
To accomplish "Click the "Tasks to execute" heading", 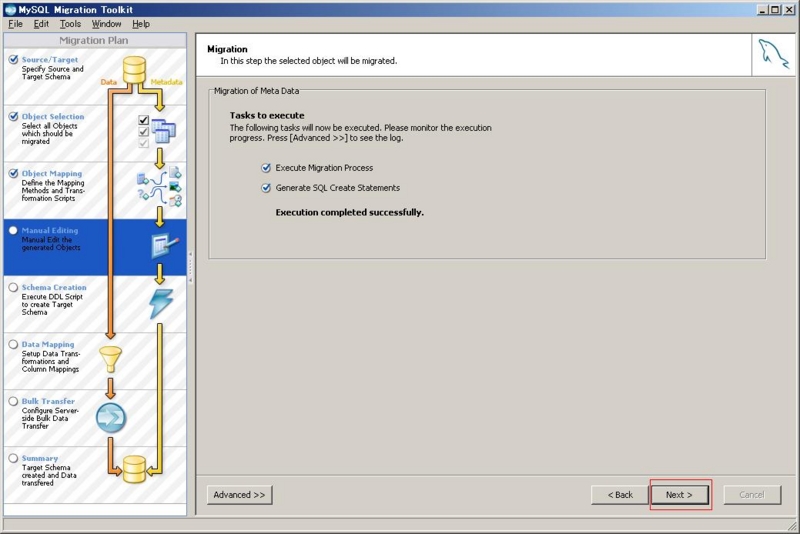I will tap(267, 116).
